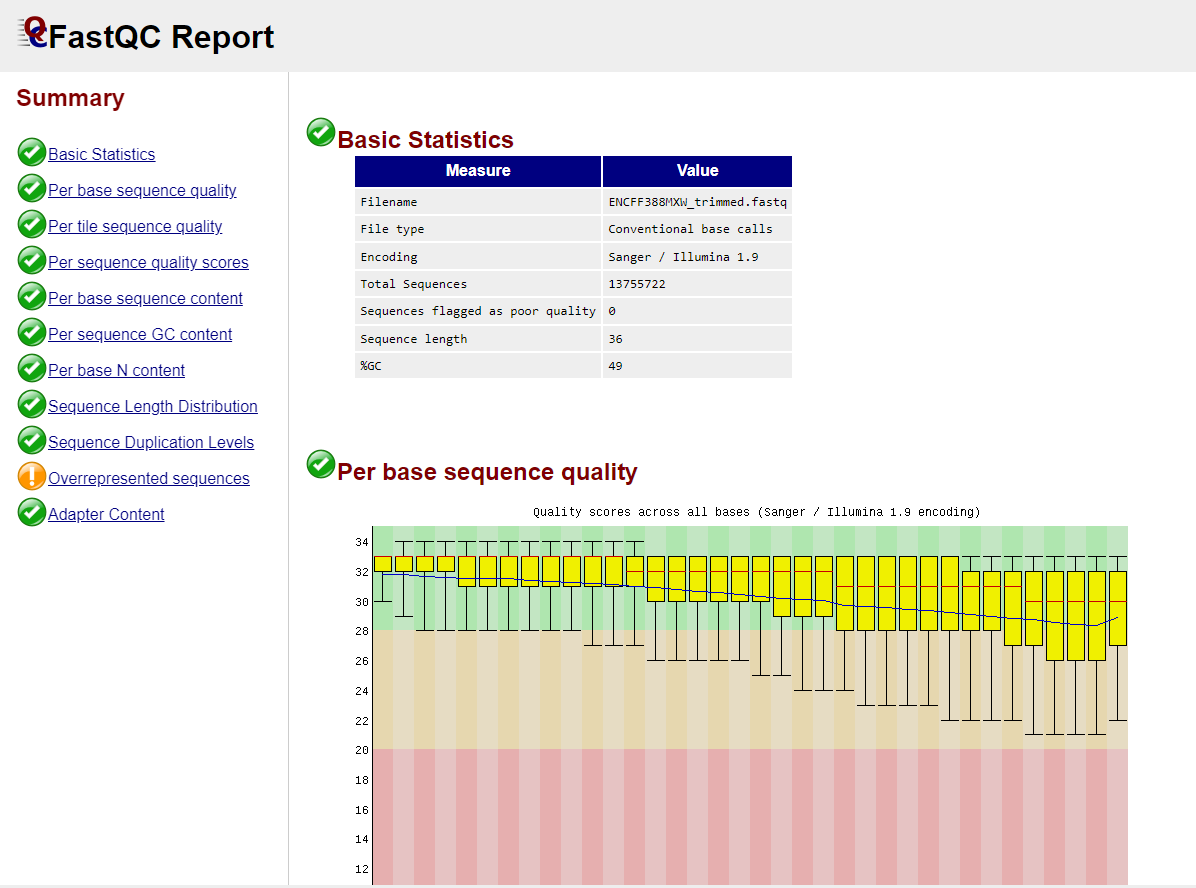Viewport: 1196px width, 888px height.
Task: Click pass icon beside Per base N content
Action: pos(31,368)
